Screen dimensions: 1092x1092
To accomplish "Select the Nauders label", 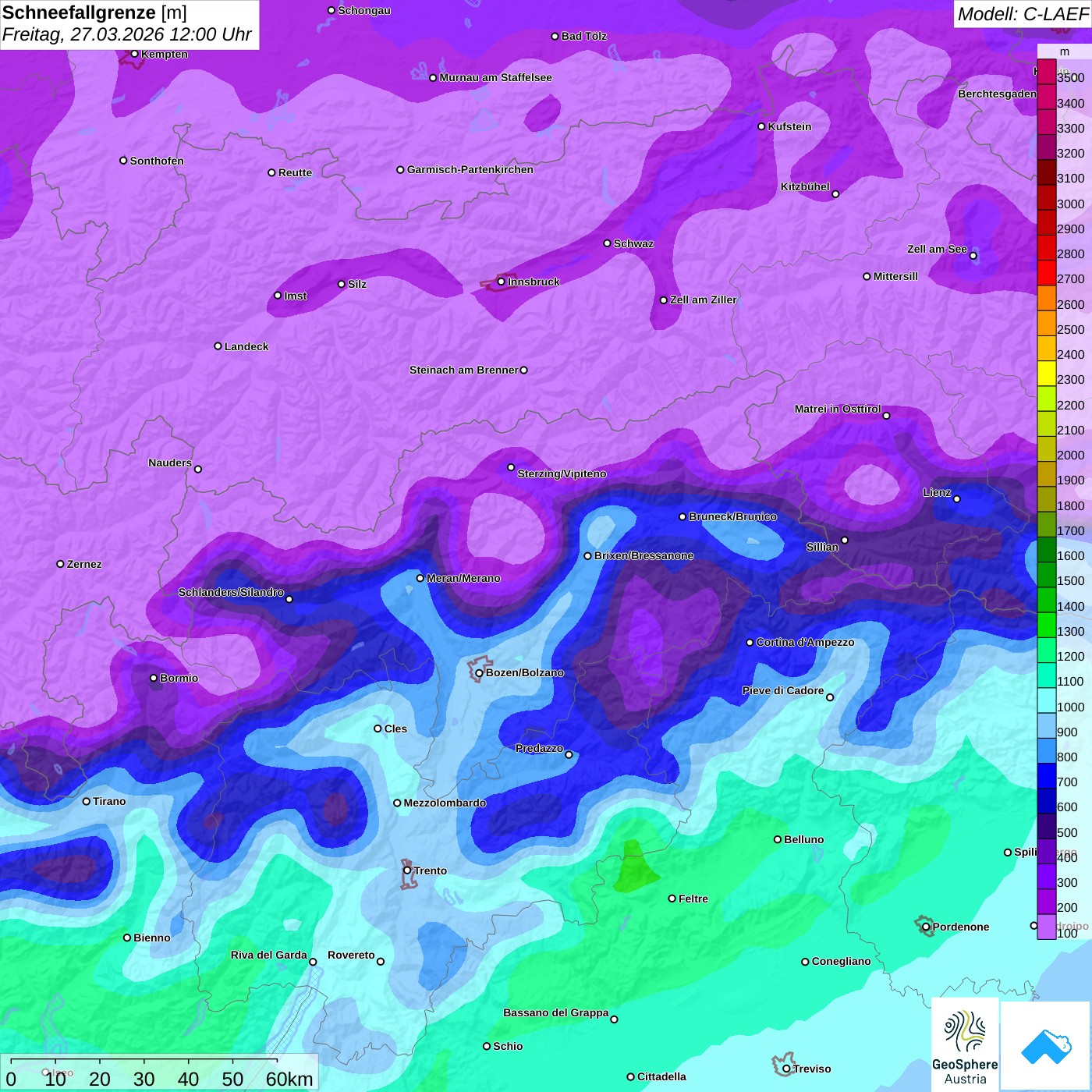I will [x=170, y=463].
